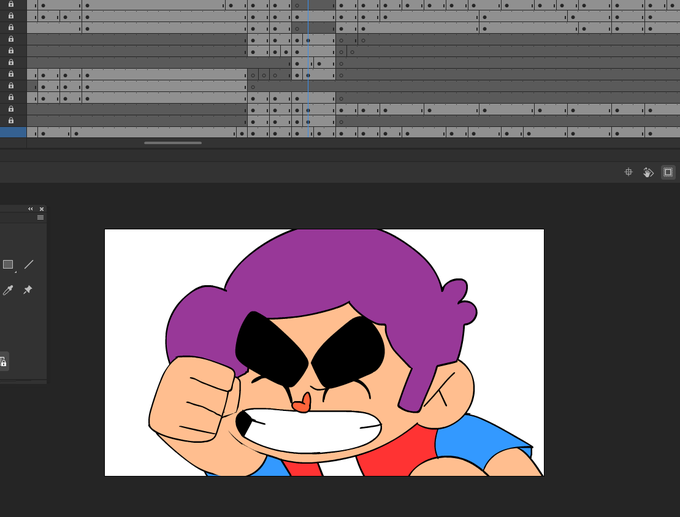The image size is (680, 517).
Task: Select the Rectangle tool
Action: coord(8,265)
